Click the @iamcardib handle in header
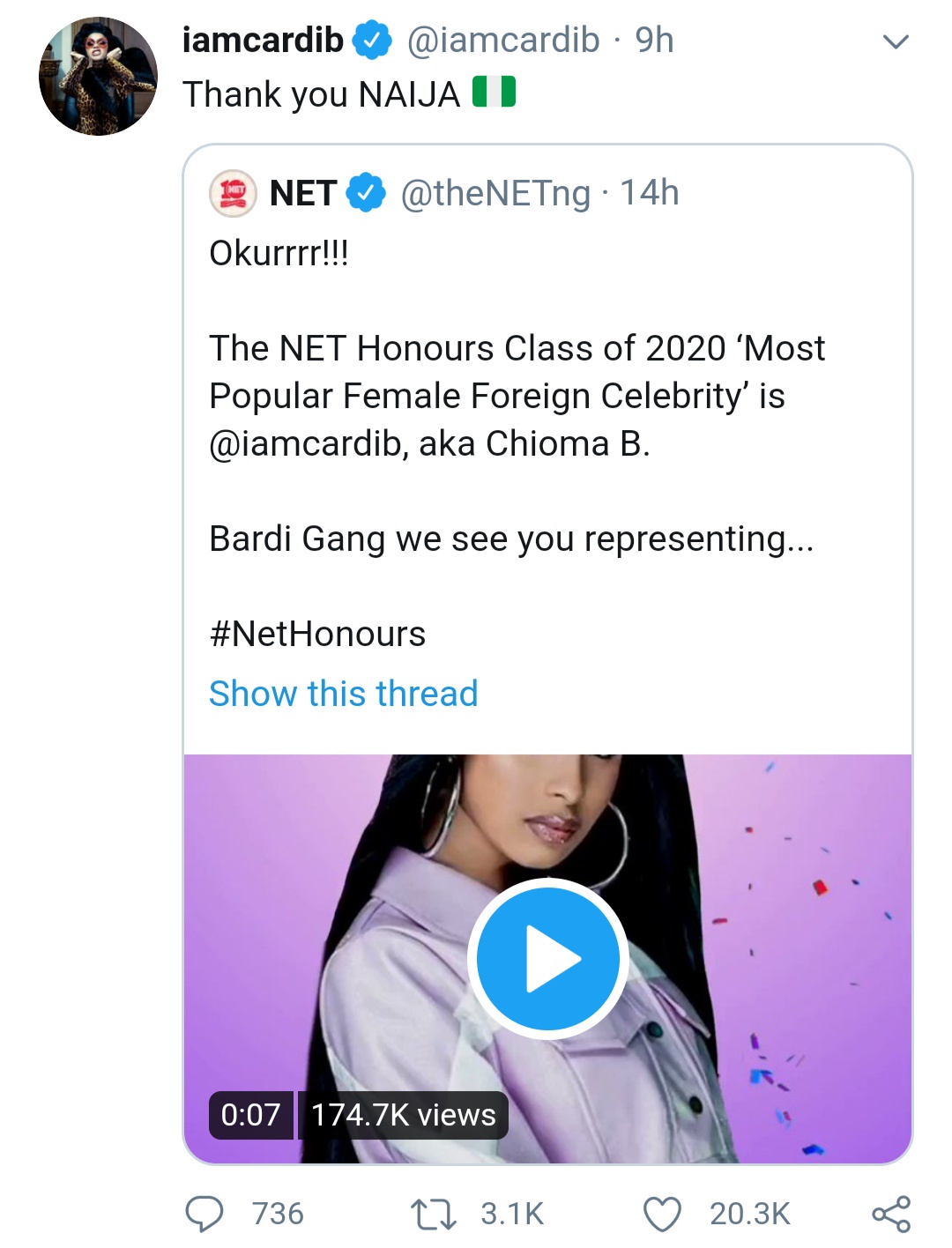This screenshot has width=952, height=1248. [x=502, y=41]
